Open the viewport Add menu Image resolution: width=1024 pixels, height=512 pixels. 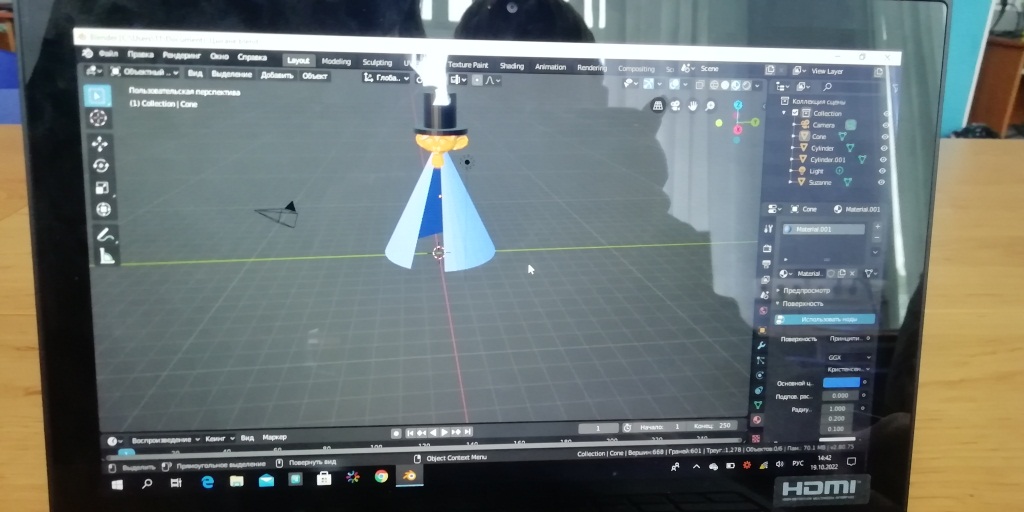(x=277, y=75)
